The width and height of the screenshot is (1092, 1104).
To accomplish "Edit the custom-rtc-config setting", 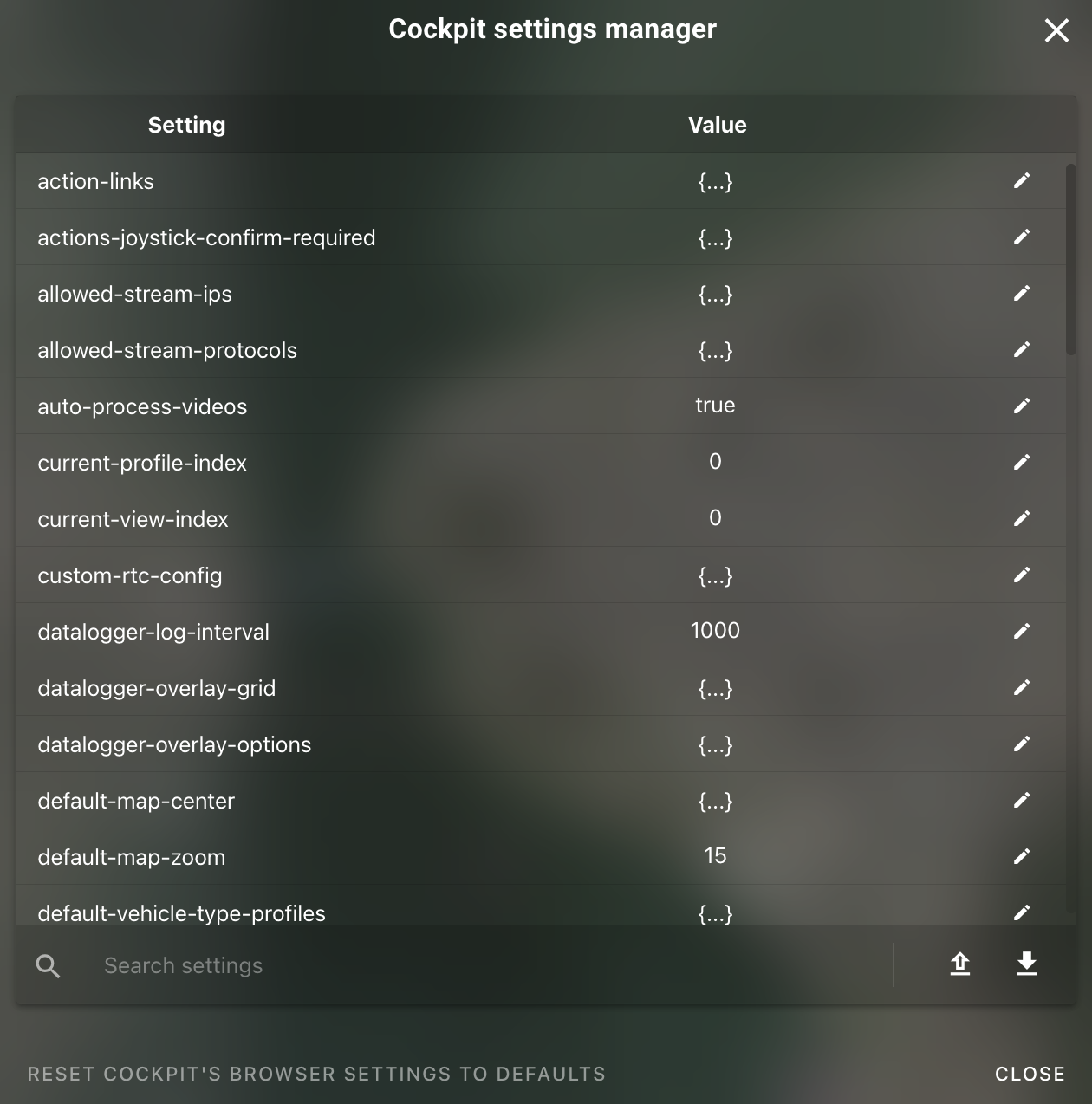I will [x=1022, y=575].
